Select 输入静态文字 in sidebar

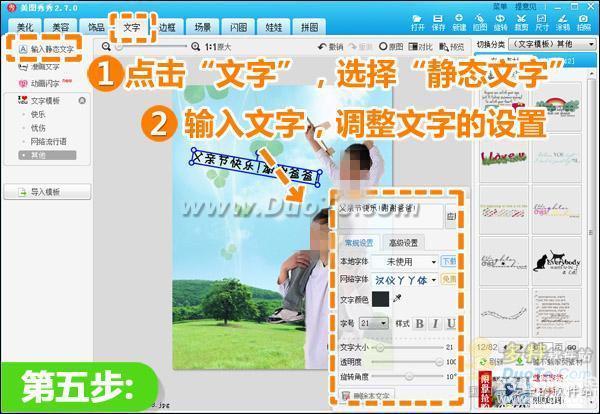coord(46,49)
